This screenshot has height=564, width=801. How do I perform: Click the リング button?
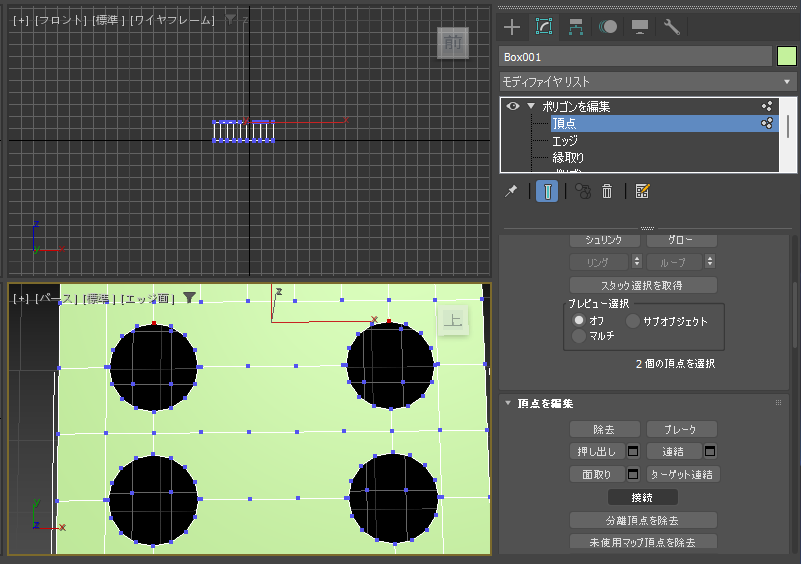599,262
